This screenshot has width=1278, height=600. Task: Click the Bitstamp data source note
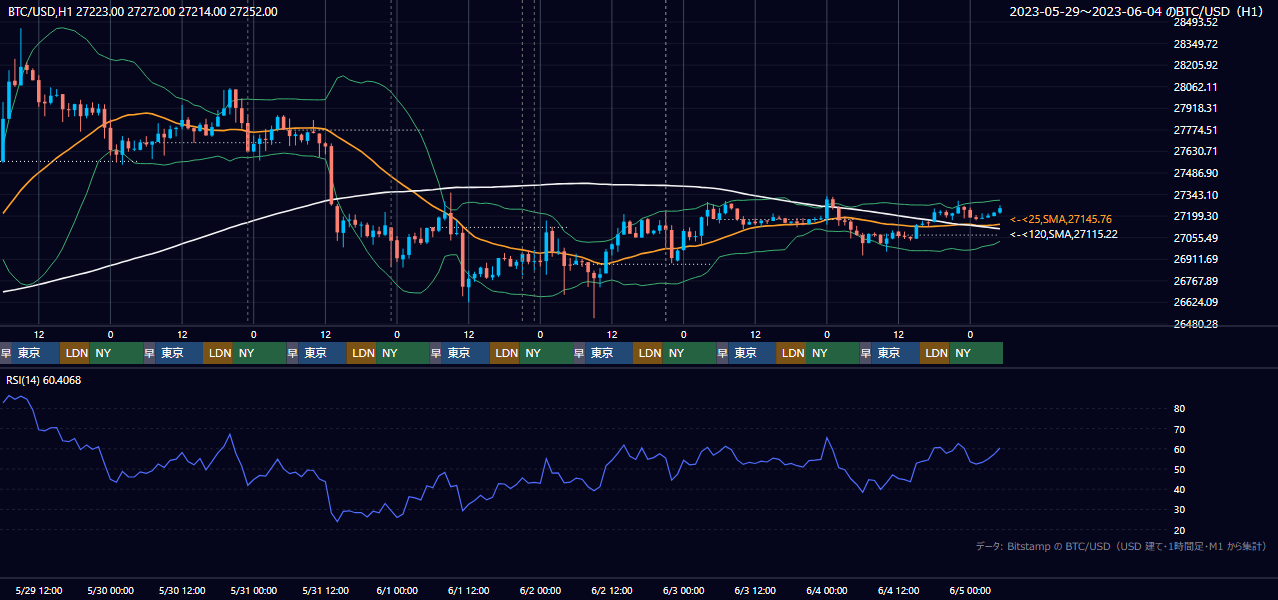[x=1121, y=547]
